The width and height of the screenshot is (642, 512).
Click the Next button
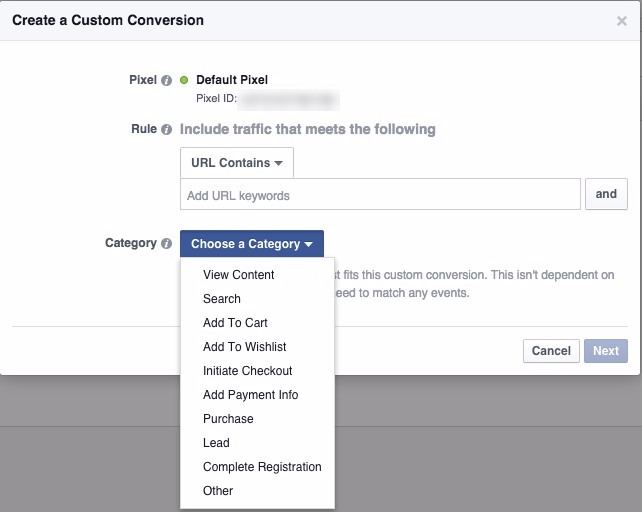[x=606, y=351]
